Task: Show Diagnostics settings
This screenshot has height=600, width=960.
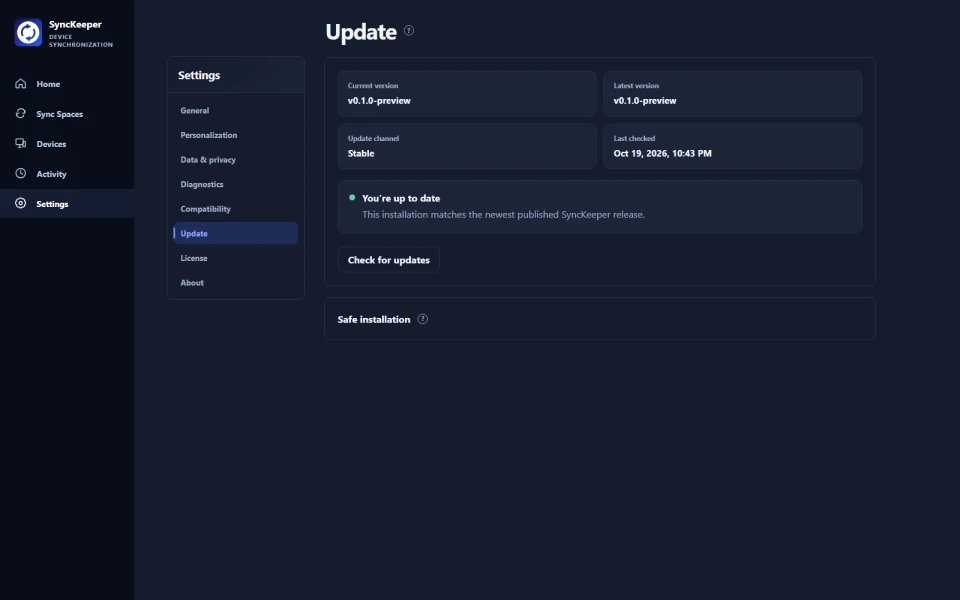Action: pos(236,184)
